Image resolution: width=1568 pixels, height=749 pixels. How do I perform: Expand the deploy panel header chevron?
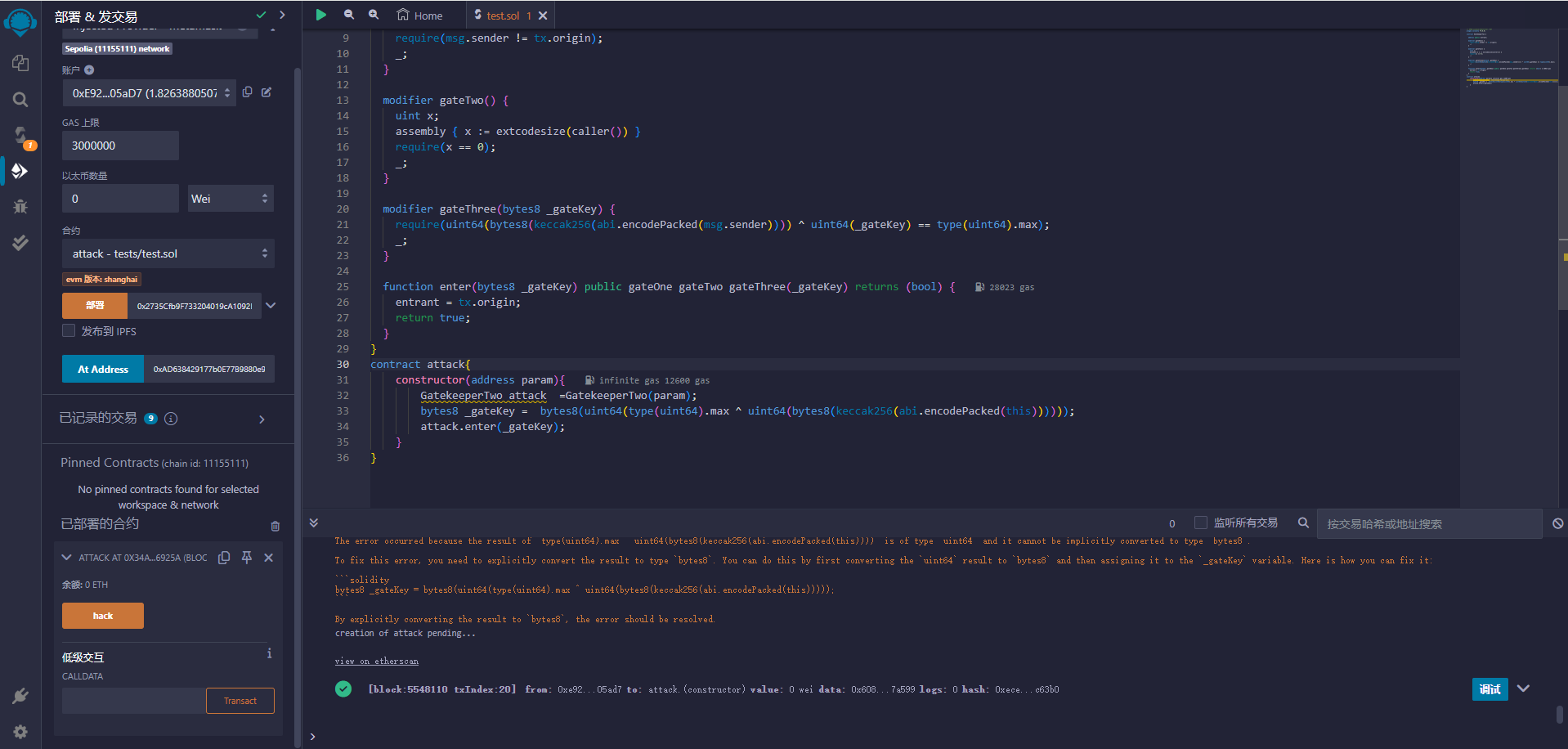(282, 15)
